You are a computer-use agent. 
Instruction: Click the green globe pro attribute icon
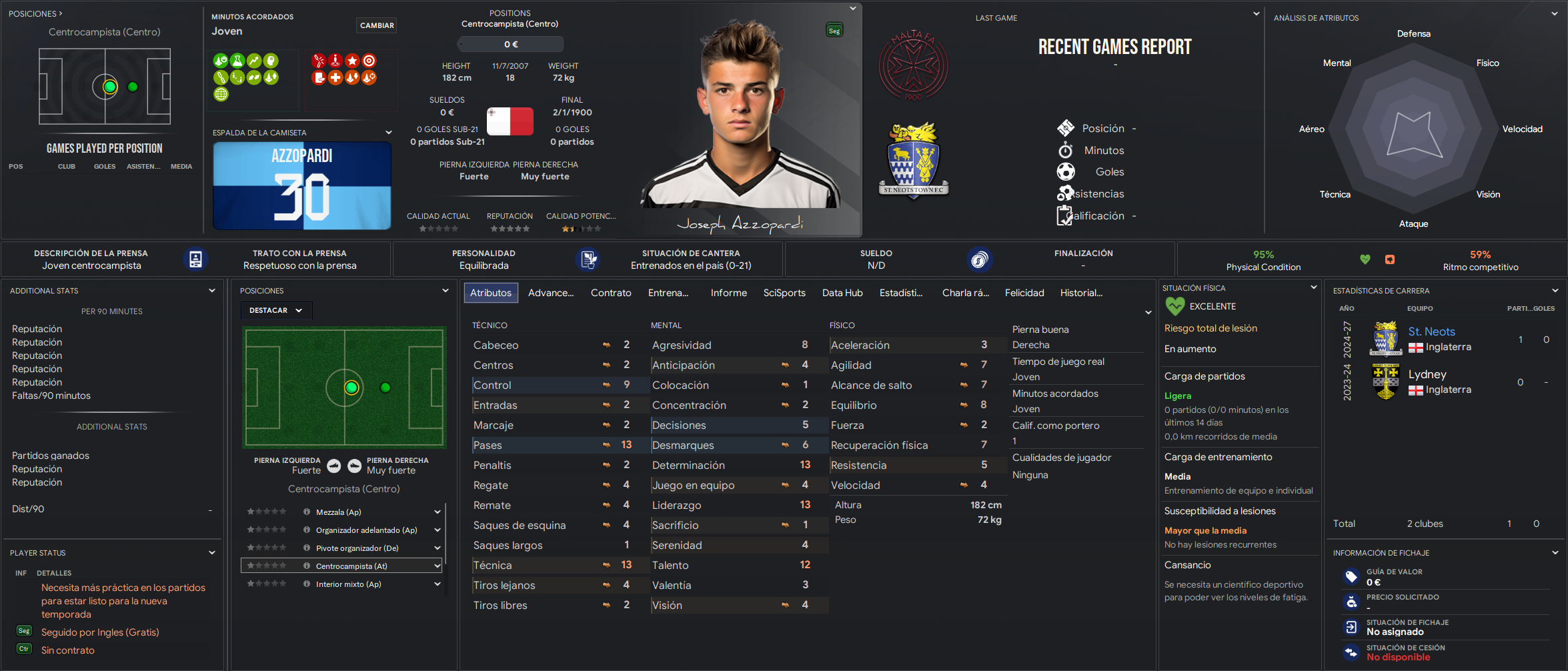pos(221,94)
